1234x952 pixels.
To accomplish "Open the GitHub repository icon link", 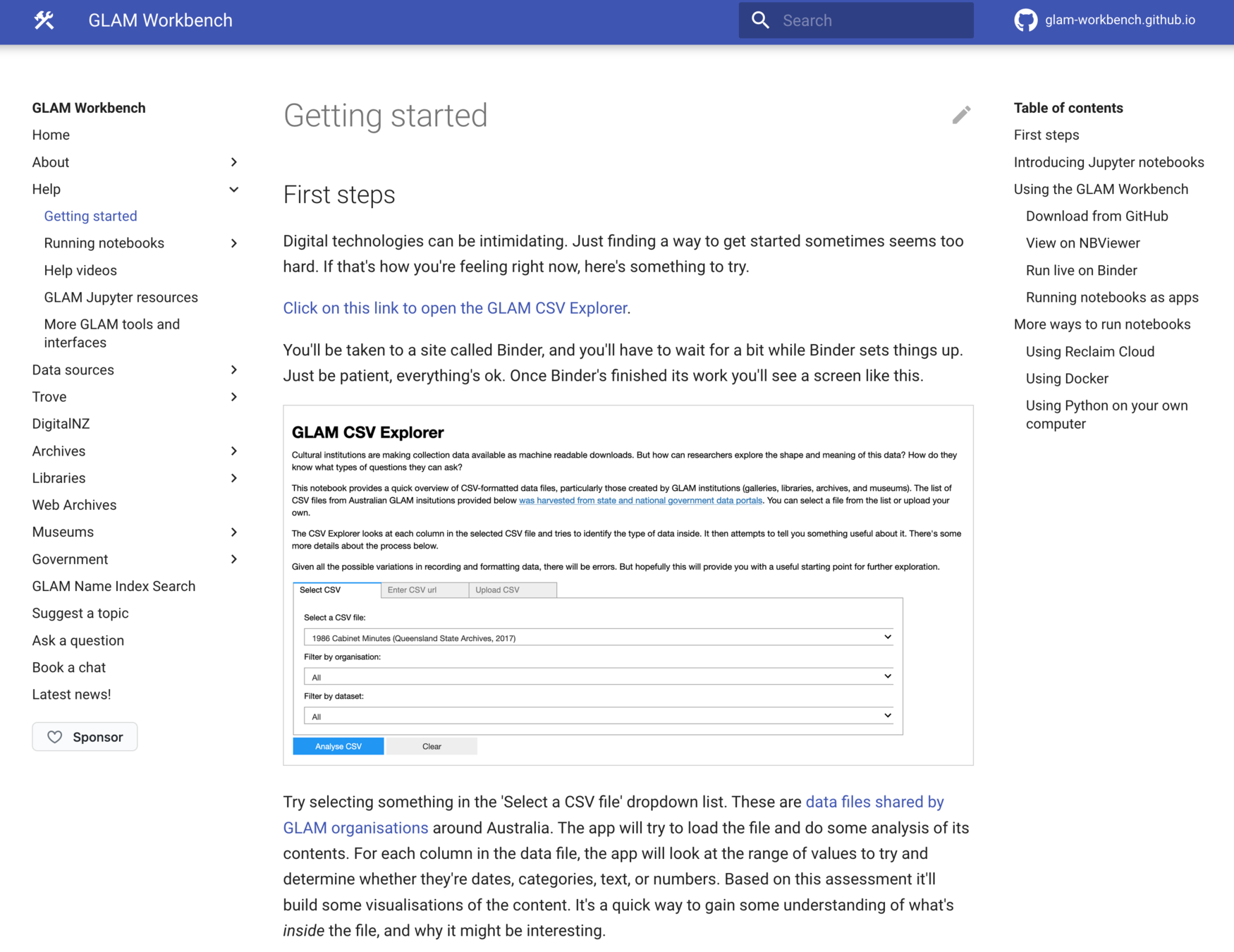I will pyautogui.click(x=1025, y=20).
